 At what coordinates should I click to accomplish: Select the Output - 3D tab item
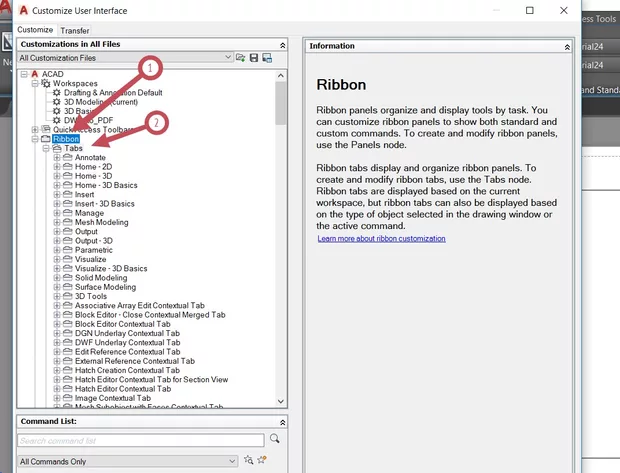pyautogui.click(x=94, y=241)
